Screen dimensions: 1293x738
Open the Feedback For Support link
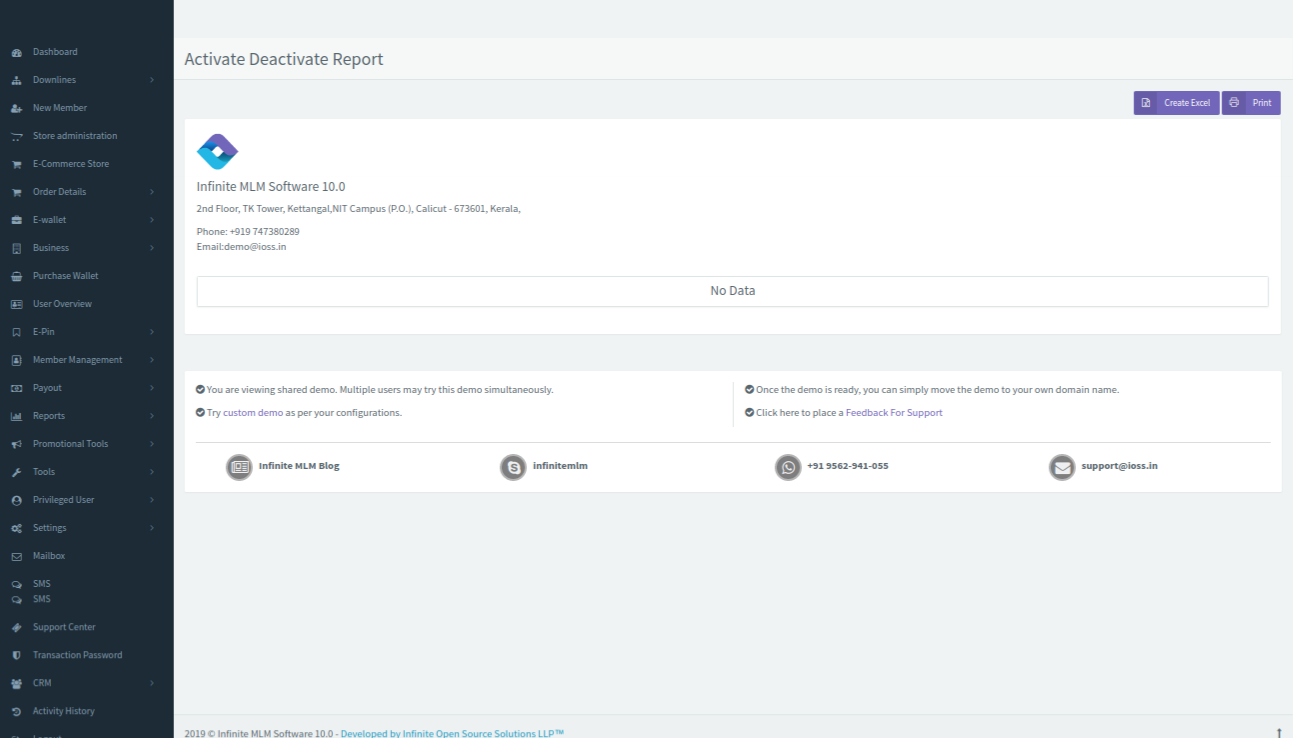click(x=894, y=413)
